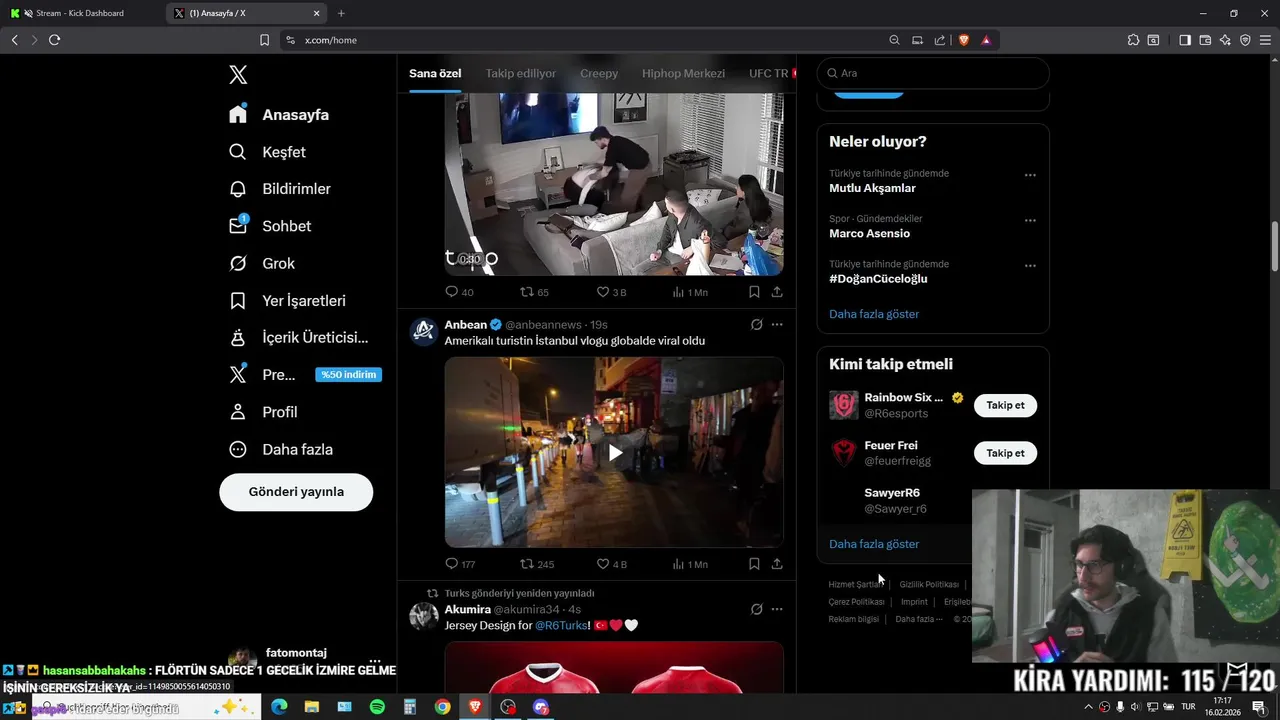Open Sohbet messages
Viewport: 1280px width, 720px height.
click(270, 226)
